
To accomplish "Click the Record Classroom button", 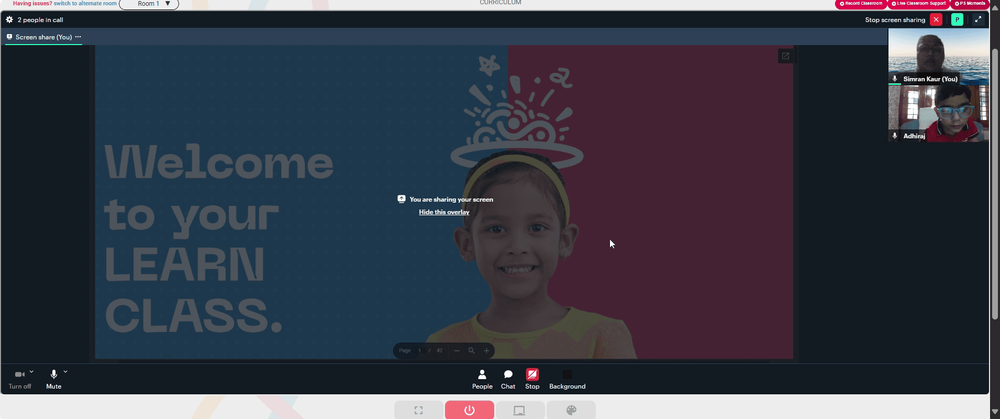I will click(x=860, y=4).
